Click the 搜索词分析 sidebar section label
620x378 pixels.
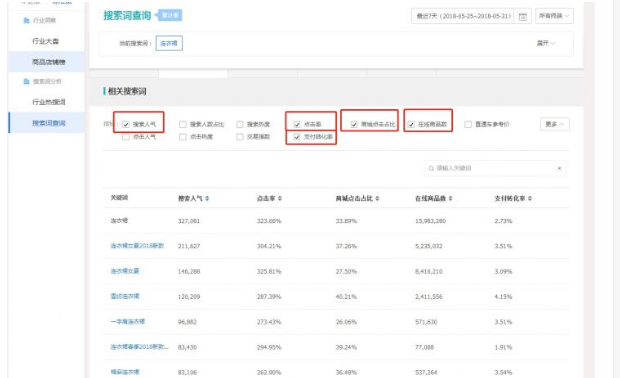pyautogui.click(x=47, y=81)
